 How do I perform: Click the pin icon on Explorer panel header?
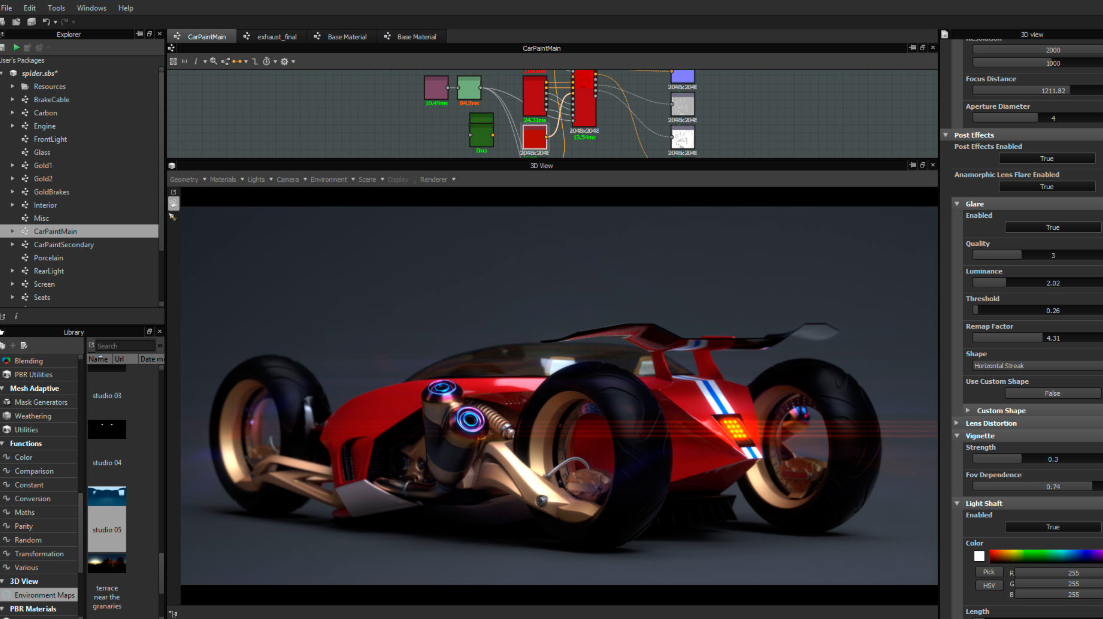[x=139, y=34]
